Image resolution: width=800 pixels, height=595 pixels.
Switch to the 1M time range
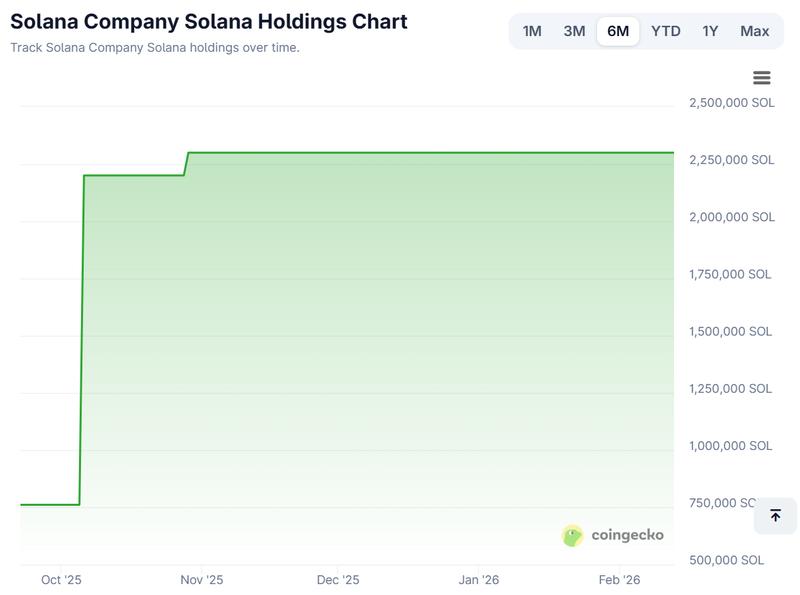(530, 31)
